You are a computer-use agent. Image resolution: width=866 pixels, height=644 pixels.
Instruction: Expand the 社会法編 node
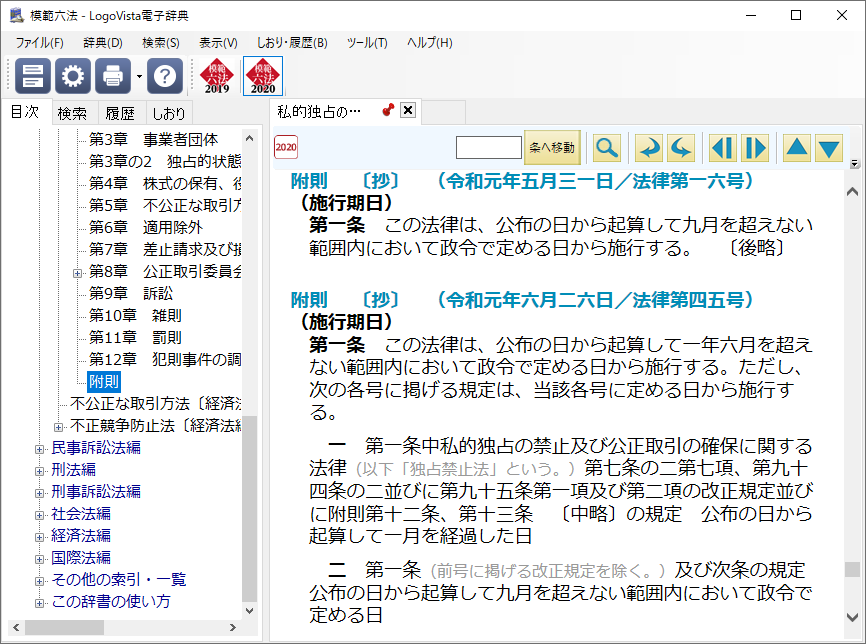coord(39,515)
